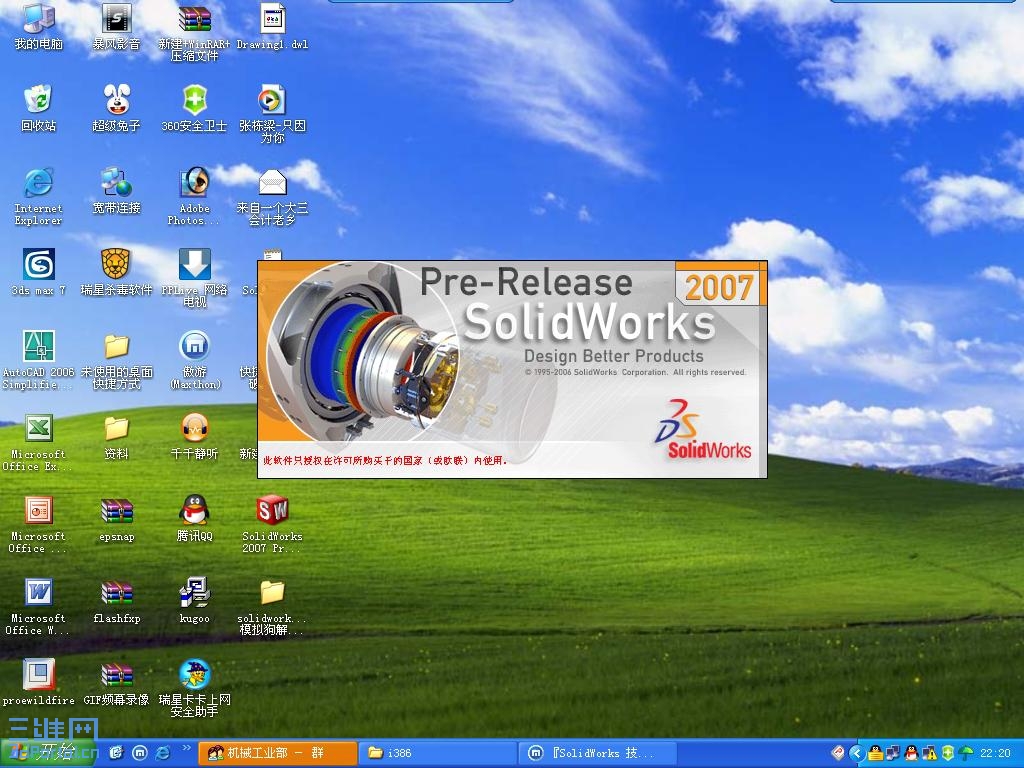Image resolution: width=1024 pixels, height=768 pixels.
Task: Select the 瑞星杀毒软件 antivirus icon
Action: click(x=116, y=272)
